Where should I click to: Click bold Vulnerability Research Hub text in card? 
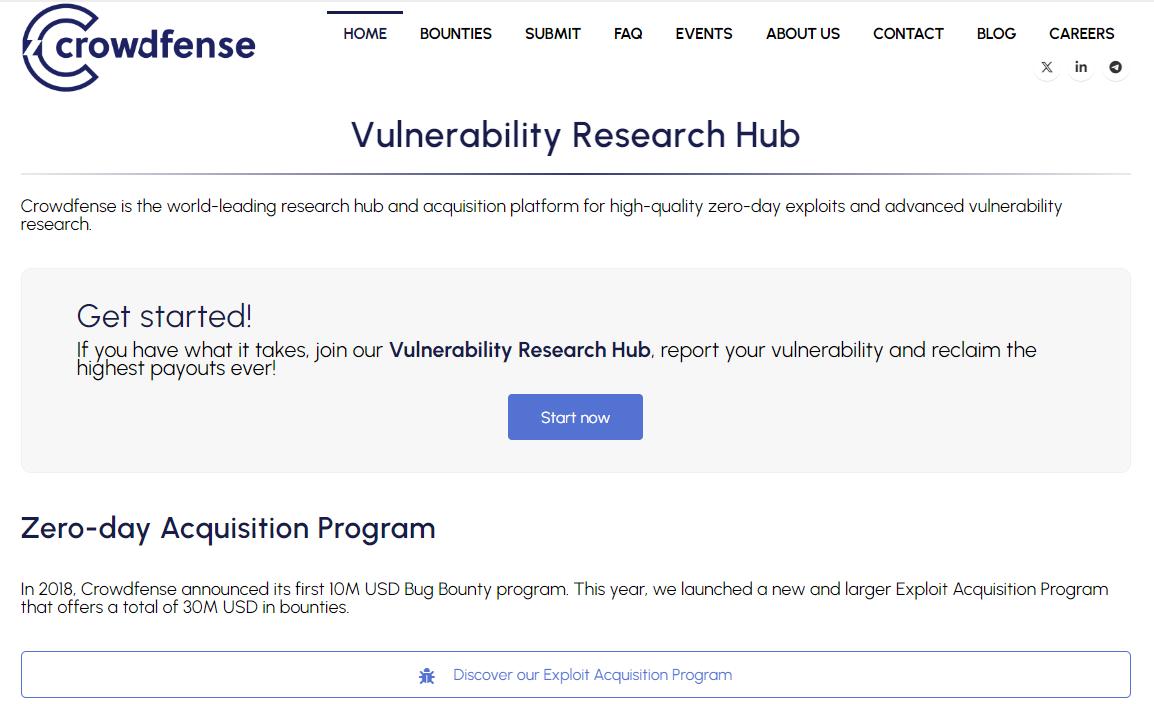click(519, 350)
